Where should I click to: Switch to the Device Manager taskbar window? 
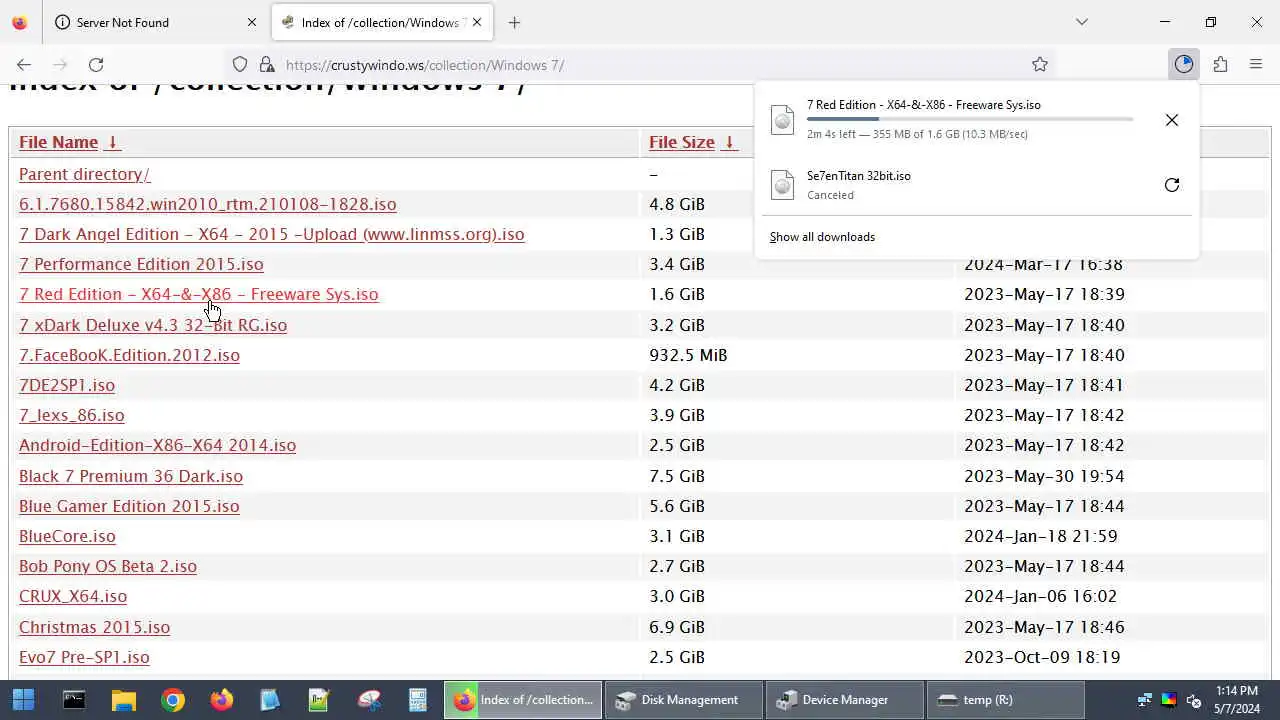(843, 699)
